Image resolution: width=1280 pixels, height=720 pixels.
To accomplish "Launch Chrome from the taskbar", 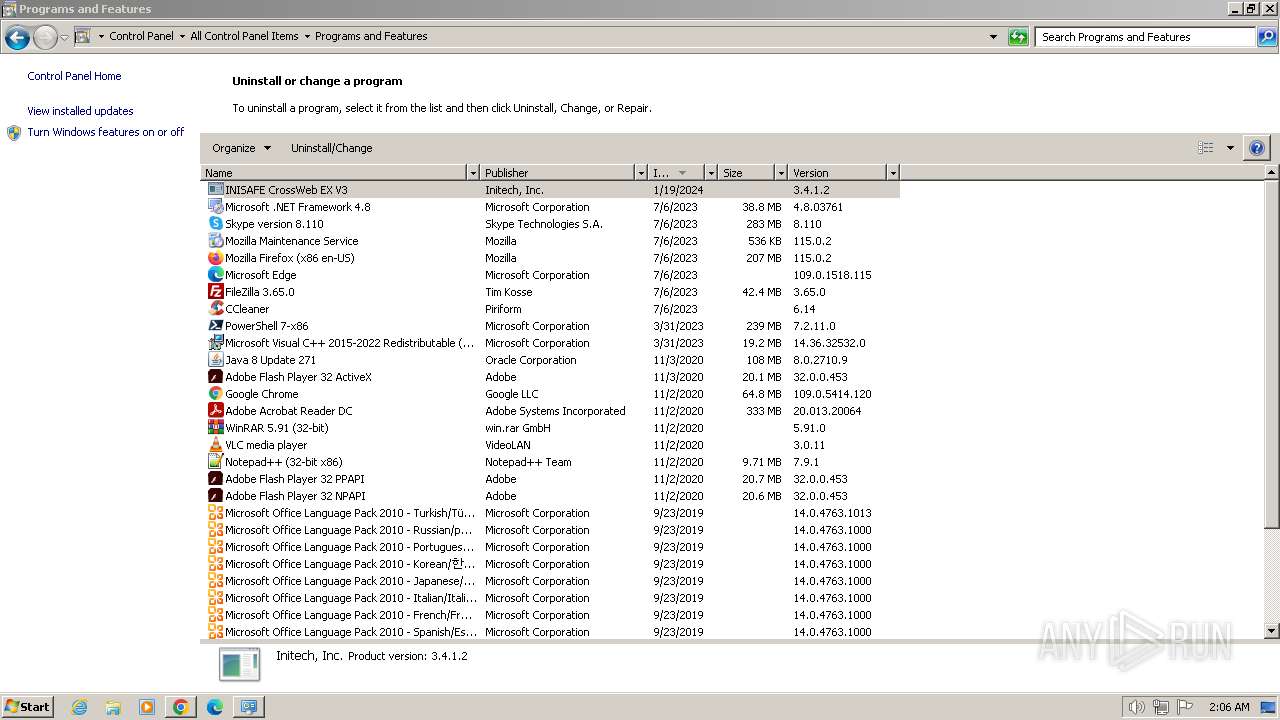I will click(x=181, y=707).
